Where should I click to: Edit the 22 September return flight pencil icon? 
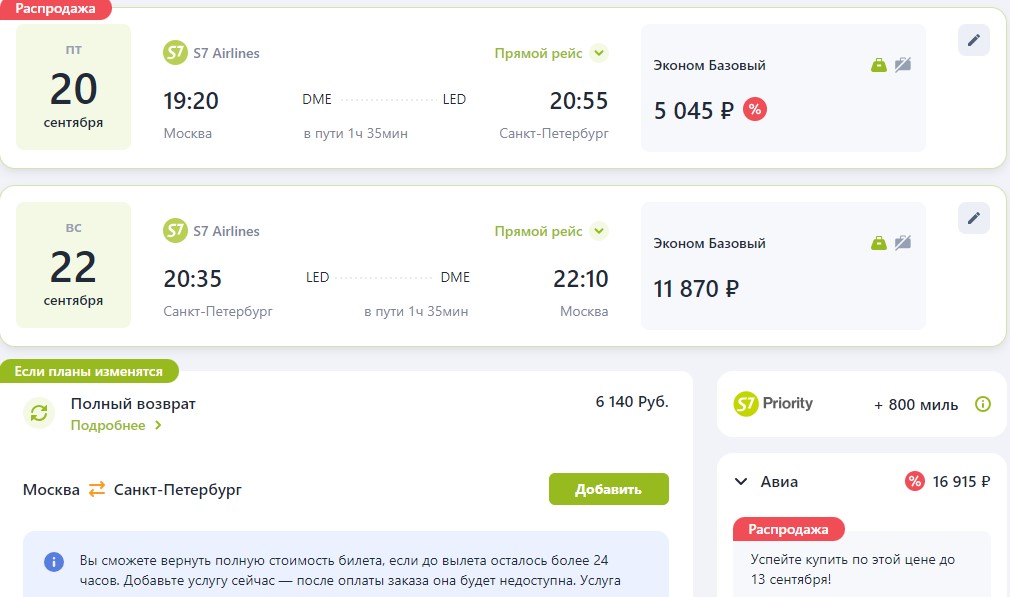(974, 218)
